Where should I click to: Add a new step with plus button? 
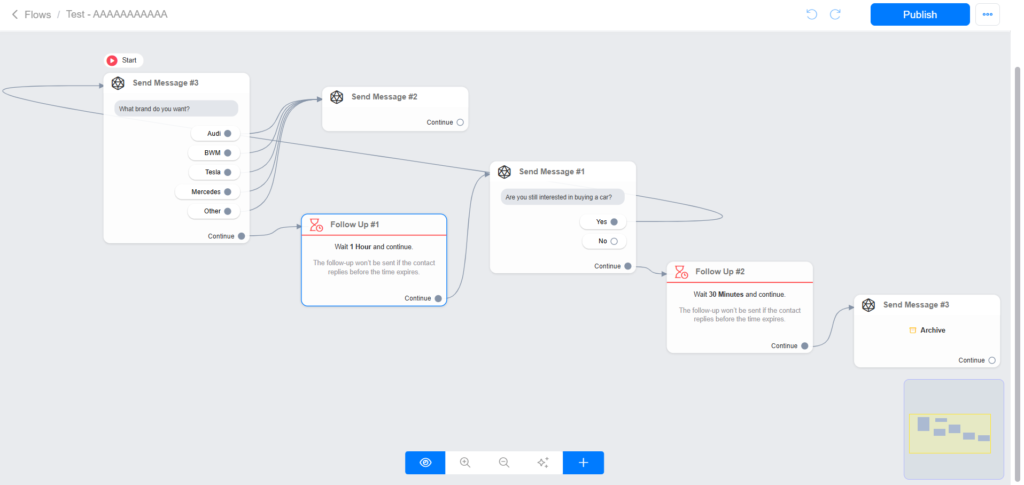tap(583, 462)
